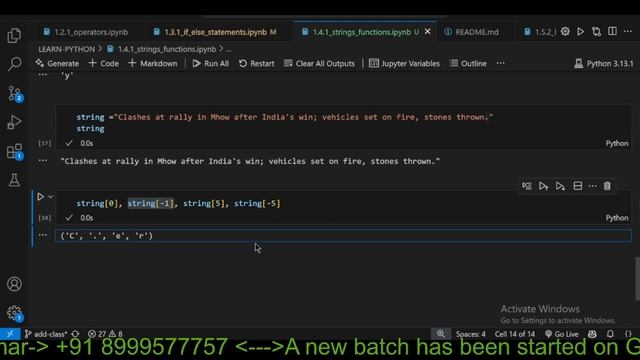Click Cell 14 of 14 status item
Screen dimensions: 640x360
click(x=515, y=334)
